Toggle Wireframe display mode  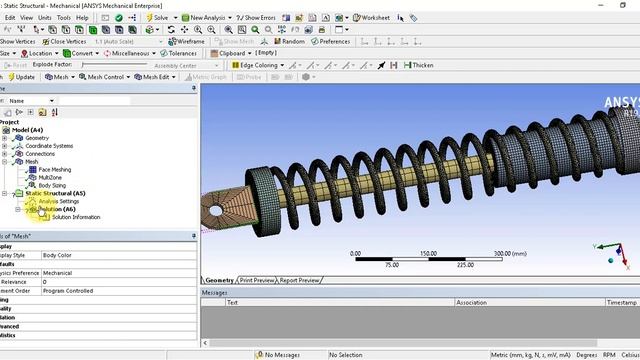point(187,41)
